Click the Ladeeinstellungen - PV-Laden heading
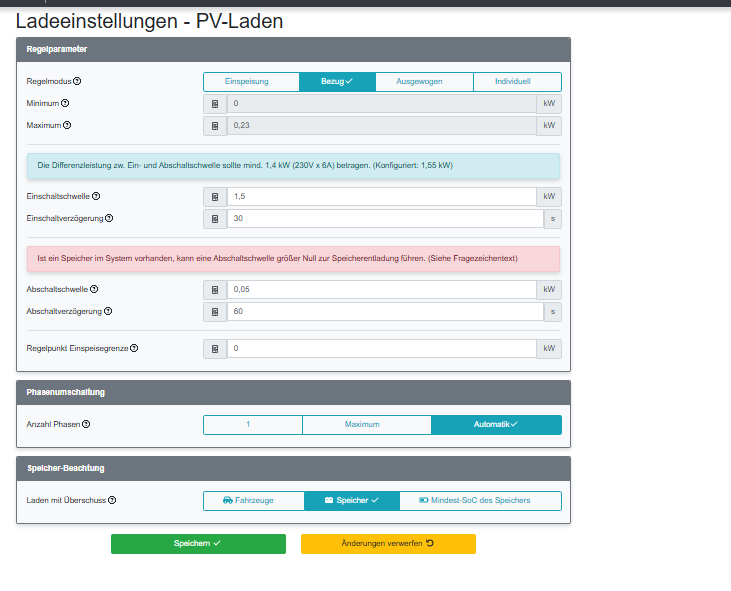 click(149, 21)
